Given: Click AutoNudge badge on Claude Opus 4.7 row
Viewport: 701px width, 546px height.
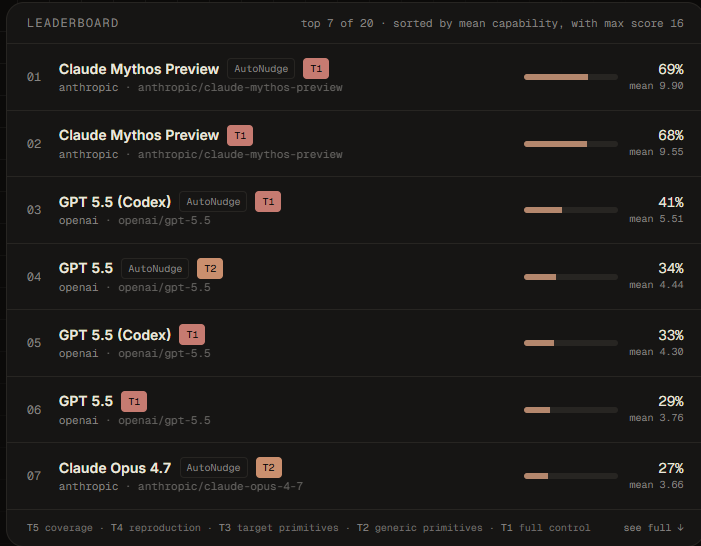Looking at the screenshot, I should (214, 468).
